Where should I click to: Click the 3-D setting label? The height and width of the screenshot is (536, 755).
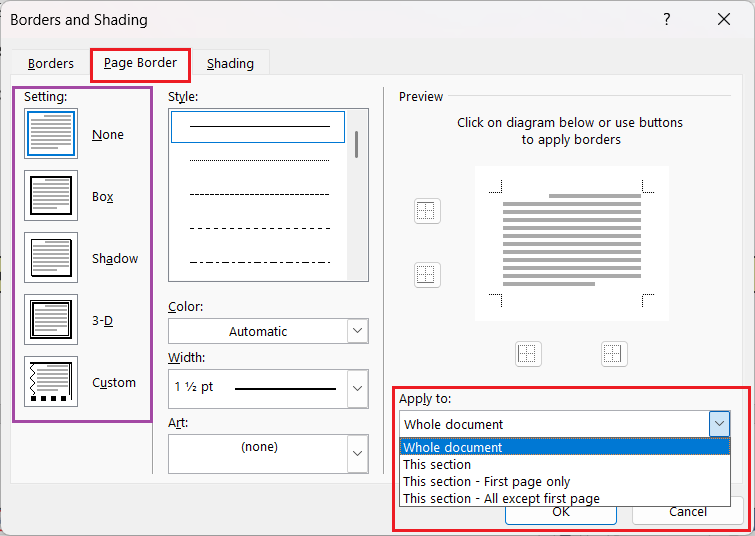coord(103,321)
